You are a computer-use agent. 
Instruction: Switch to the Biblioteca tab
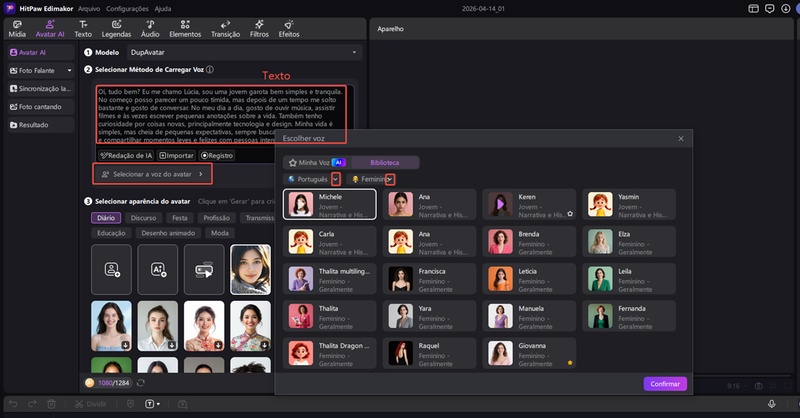click(x=385, y=162)
